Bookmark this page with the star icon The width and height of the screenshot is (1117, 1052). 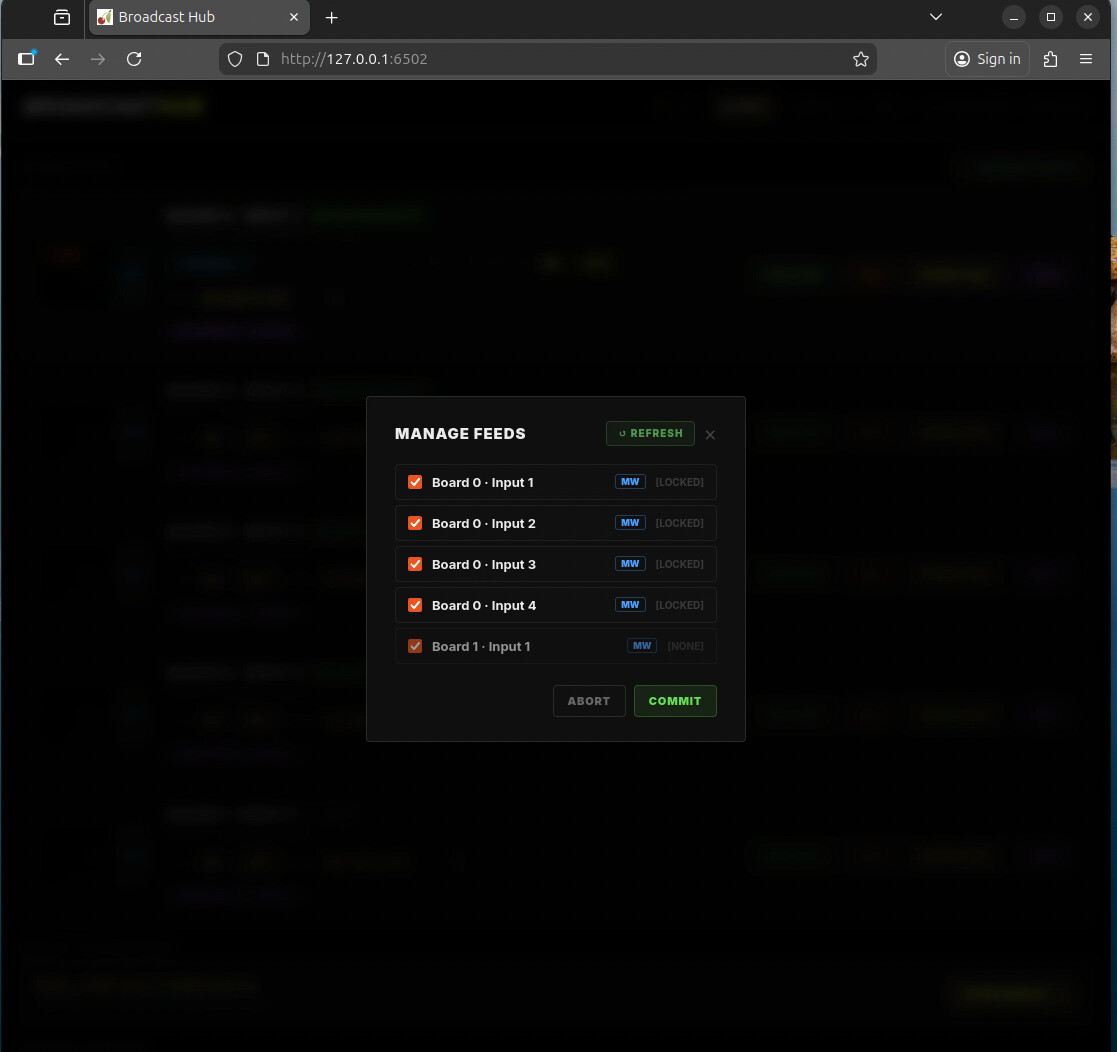[x=860, y=59]
